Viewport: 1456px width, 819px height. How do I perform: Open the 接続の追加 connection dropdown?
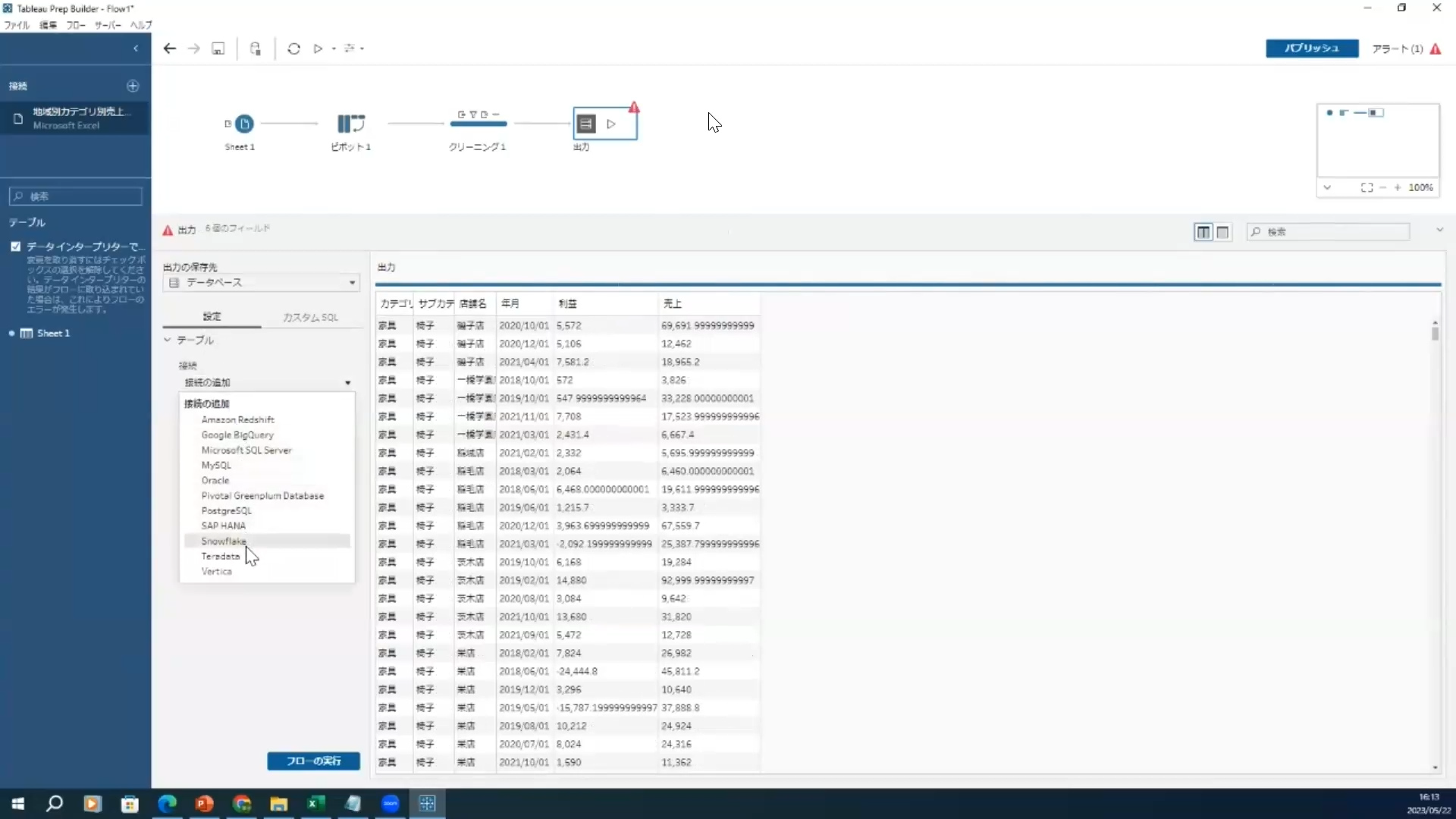[267, 382]
